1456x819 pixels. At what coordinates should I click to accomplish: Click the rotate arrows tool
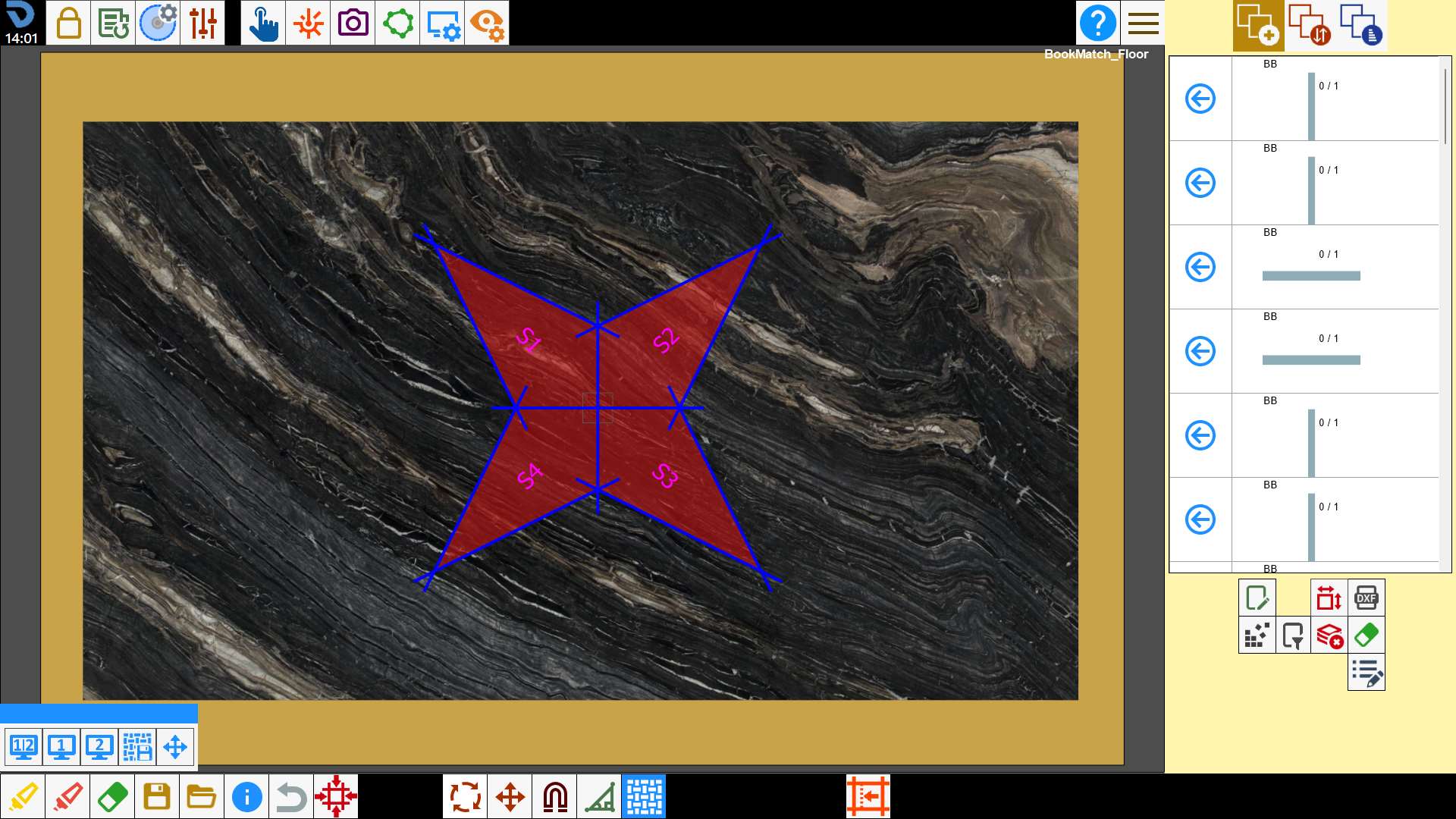pyautogui.click(x=465, y=796)
